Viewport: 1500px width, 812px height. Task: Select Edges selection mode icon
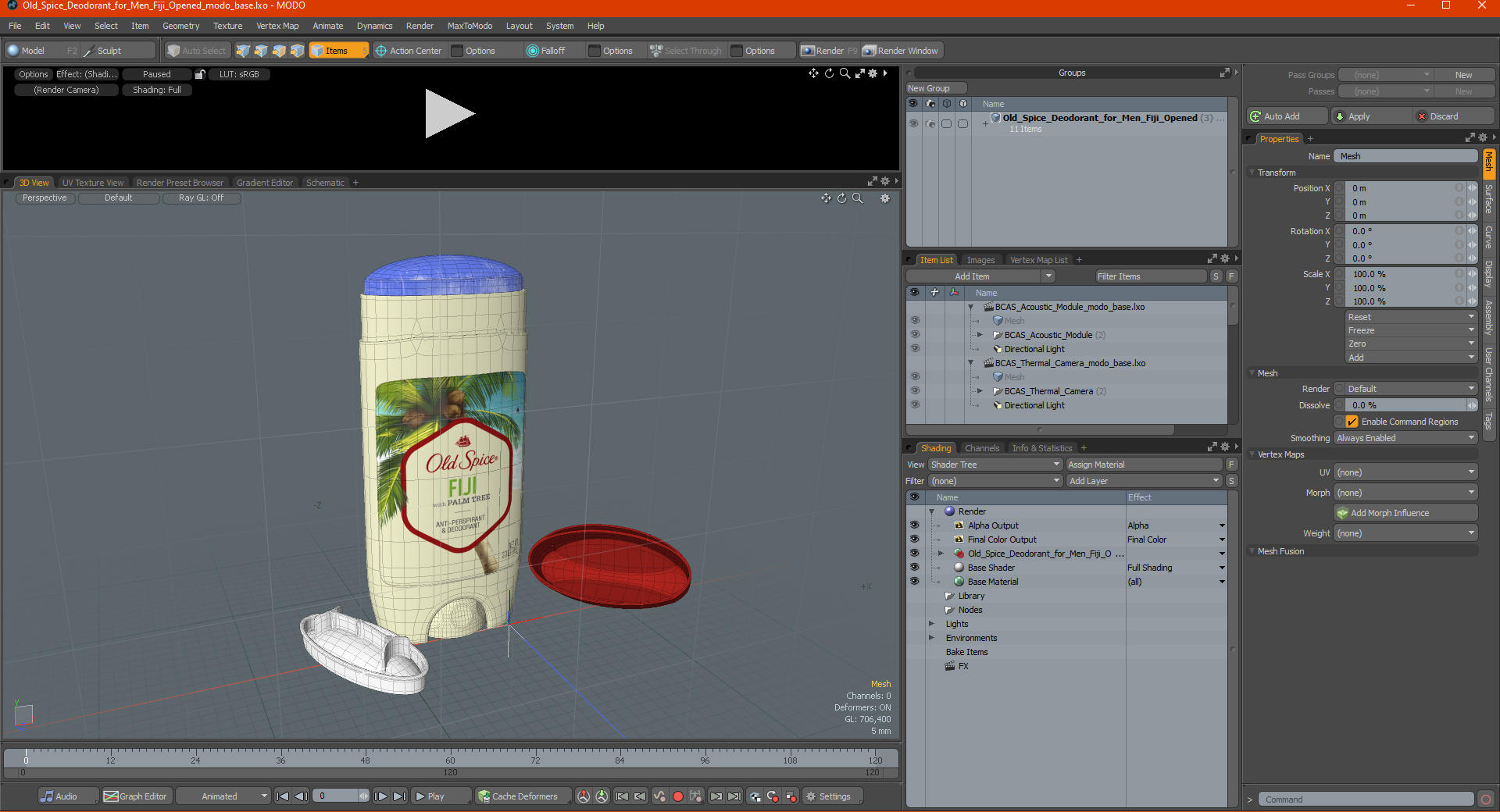pos(261,51)
